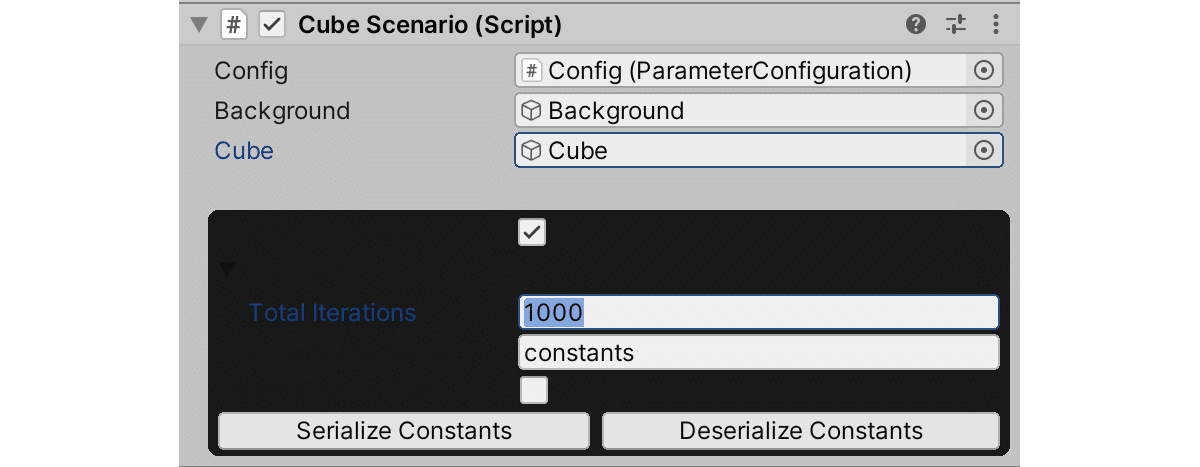This screenshot has height=467, width=1200.
Task: Select the Cube property label
Action: click(244, 151)
